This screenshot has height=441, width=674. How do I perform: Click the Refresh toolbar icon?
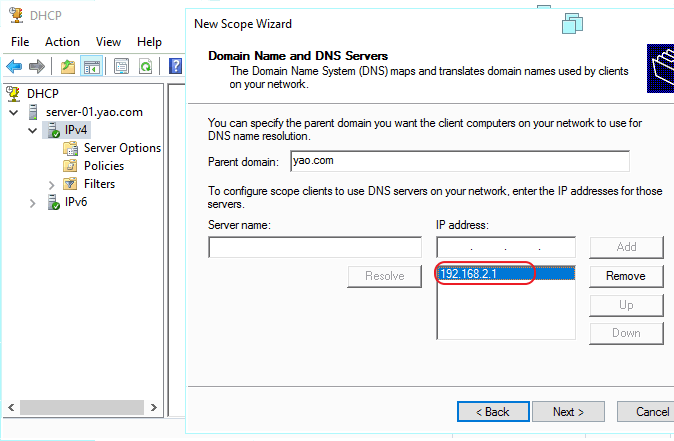tap(145, 66)
